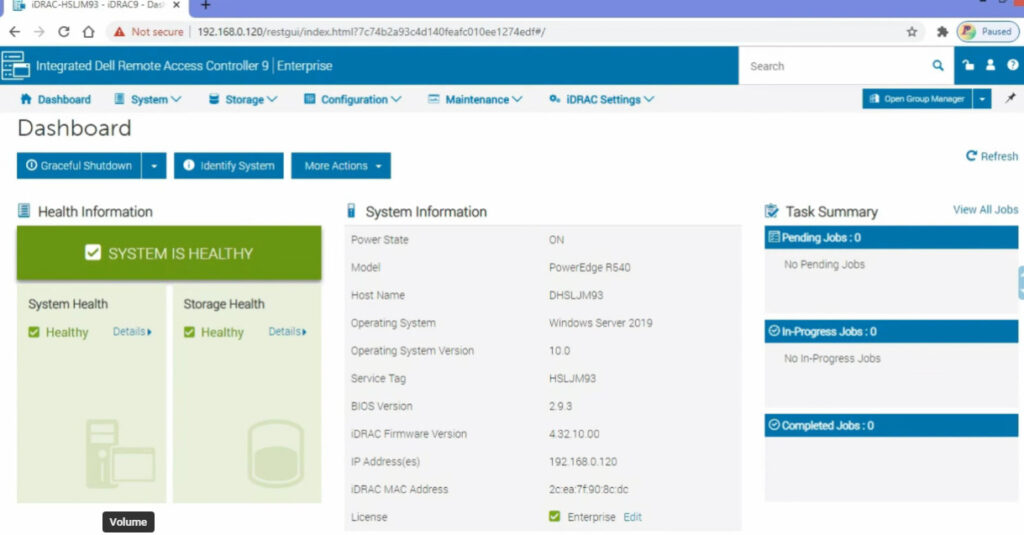The image size is (1024, 535).
Task: Click the Windows Server 2019 value
Action: (600, 323)
